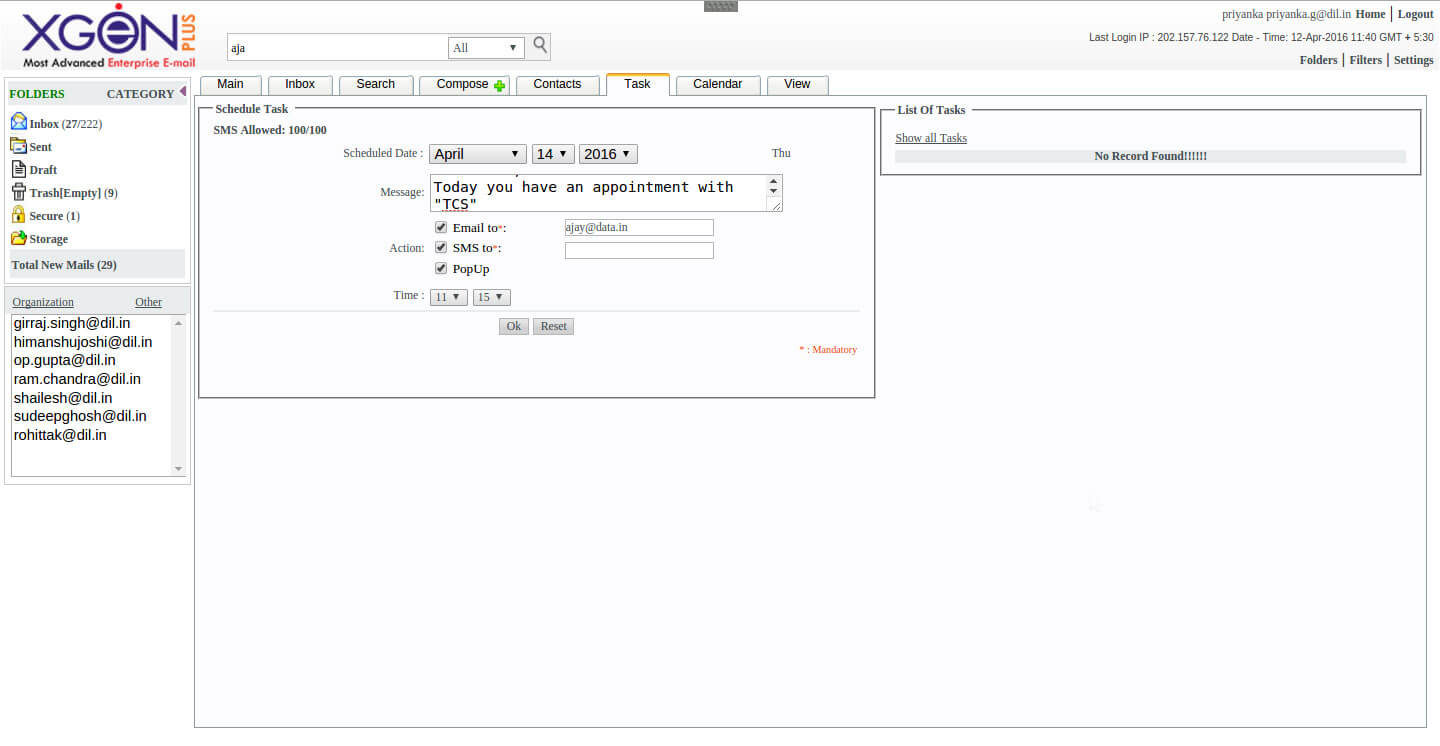Open the Draft folder icon

[19, 169]
